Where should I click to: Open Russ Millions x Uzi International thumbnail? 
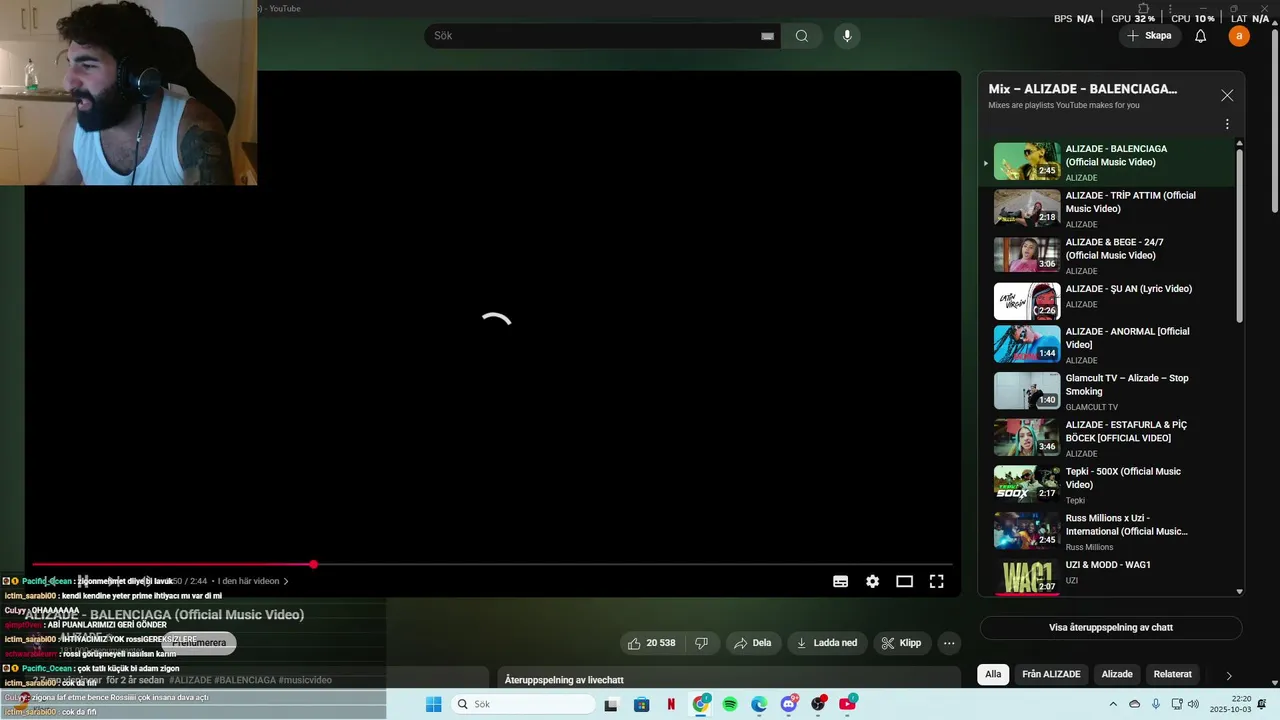click(1027, 531)
